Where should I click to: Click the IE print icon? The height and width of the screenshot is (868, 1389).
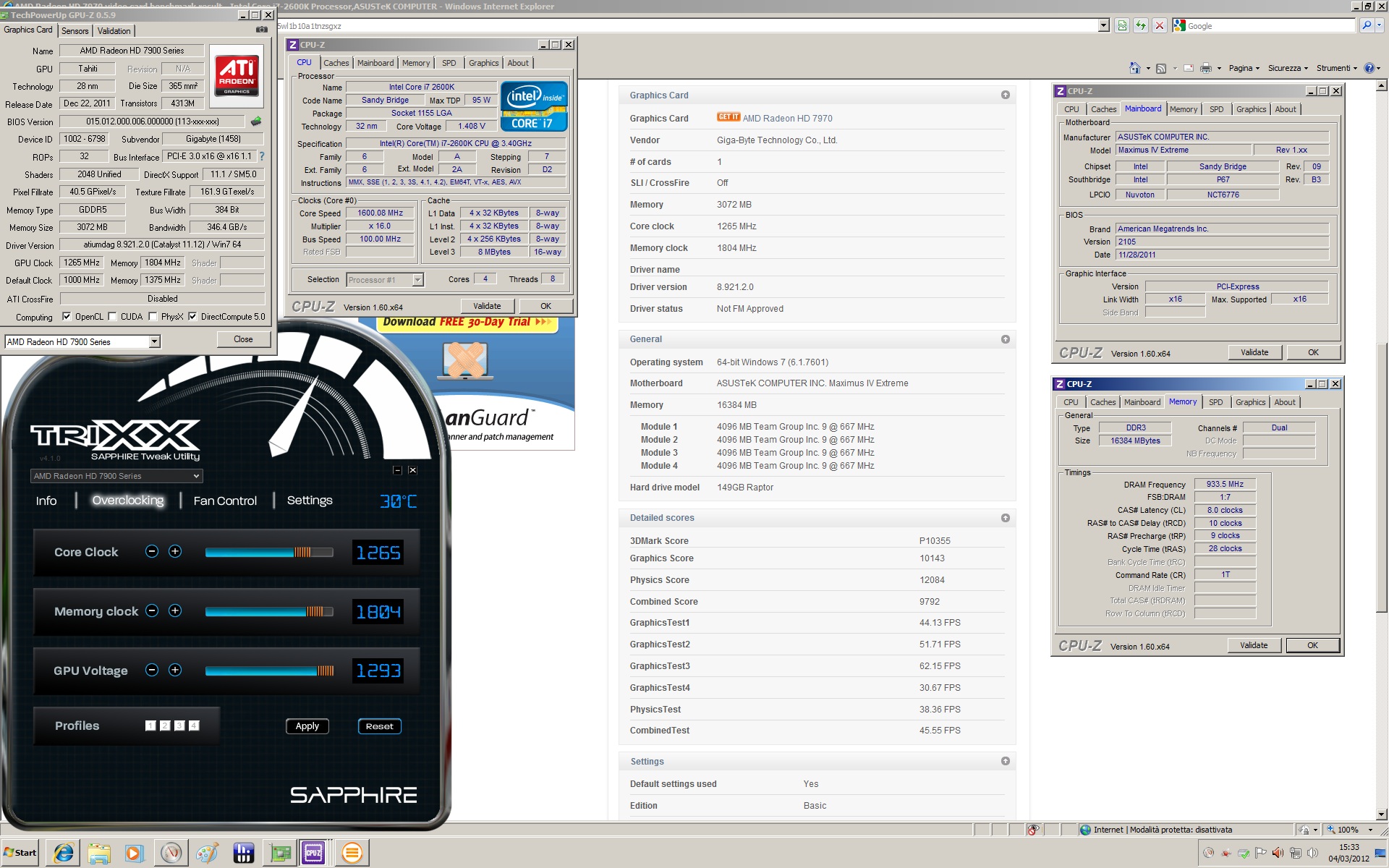1206,68
